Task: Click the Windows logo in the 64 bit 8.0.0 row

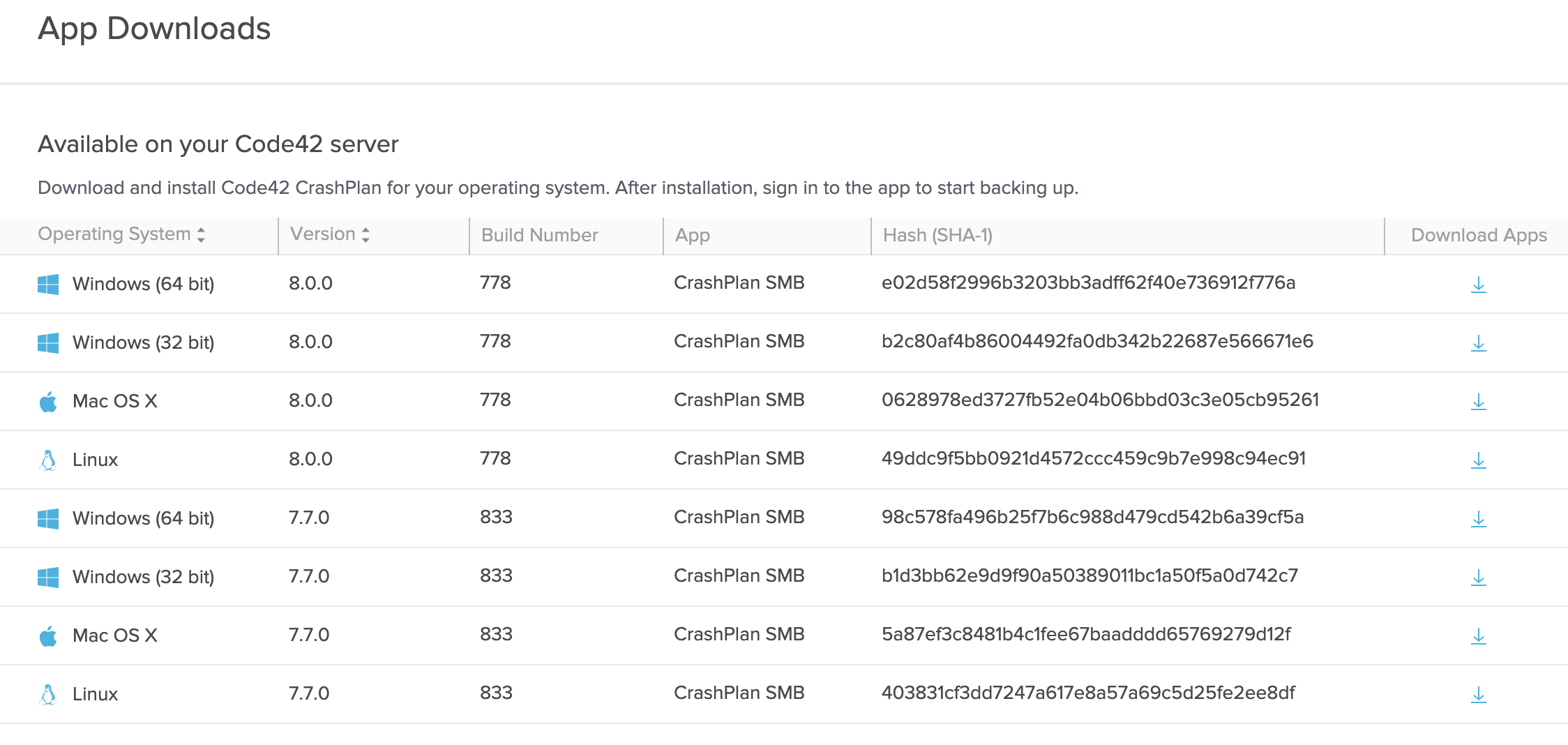Action: tap(48, 284)
